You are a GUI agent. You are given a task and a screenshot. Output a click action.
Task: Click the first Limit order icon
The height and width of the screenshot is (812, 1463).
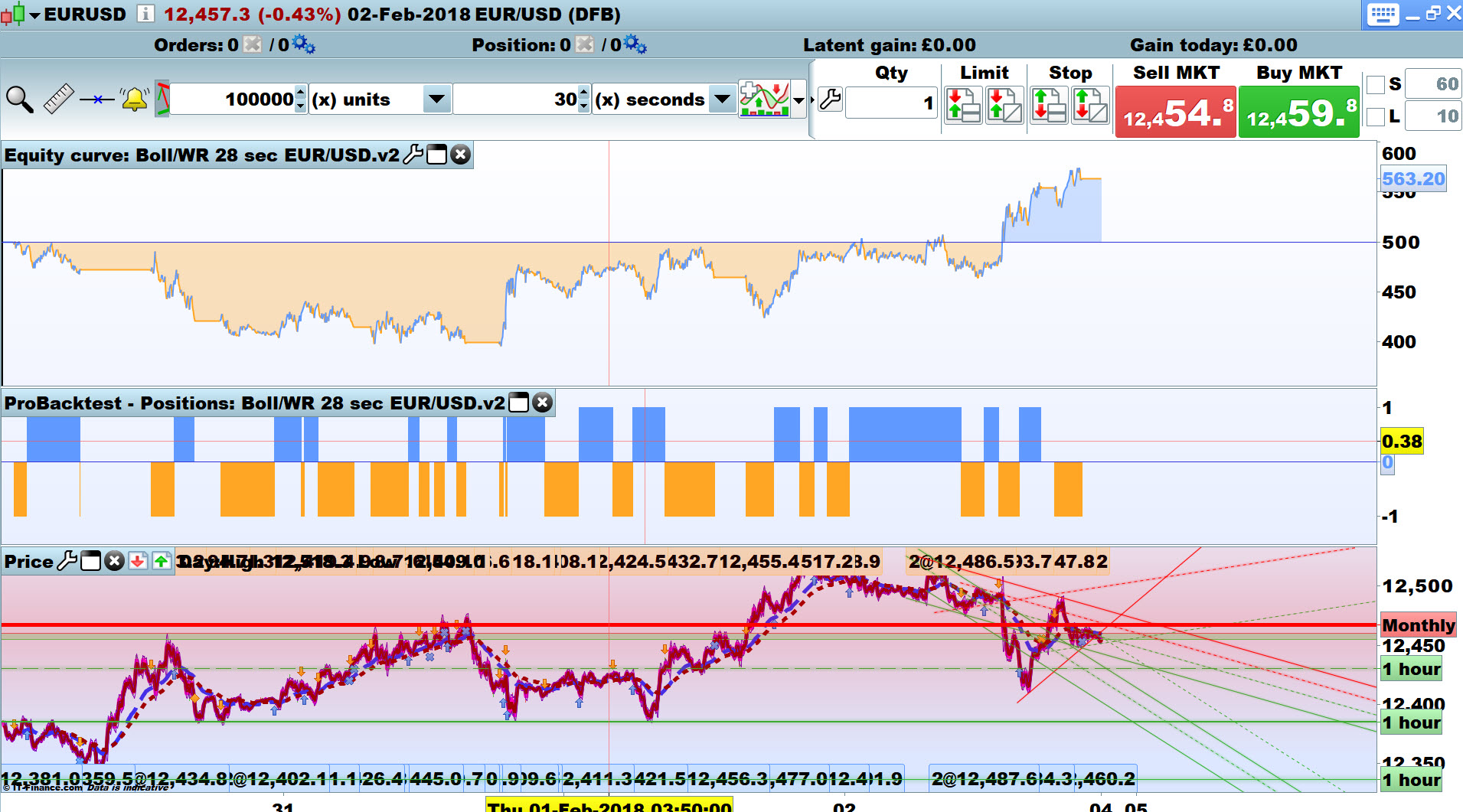point(964,105)
